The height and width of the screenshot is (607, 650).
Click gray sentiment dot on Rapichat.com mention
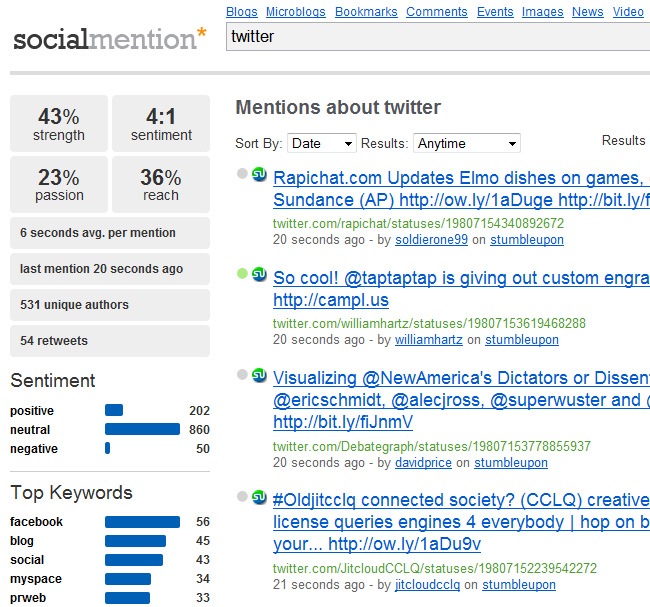tap(242, 174)
